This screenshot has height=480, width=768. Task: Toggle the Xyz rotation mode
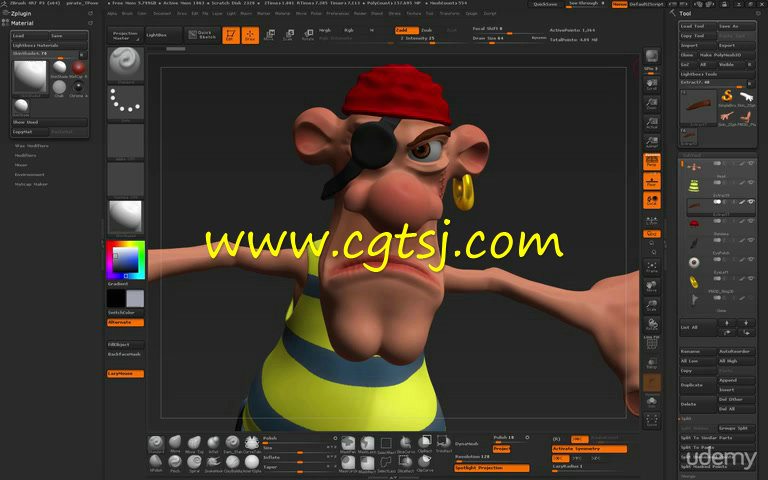point(651,234)
